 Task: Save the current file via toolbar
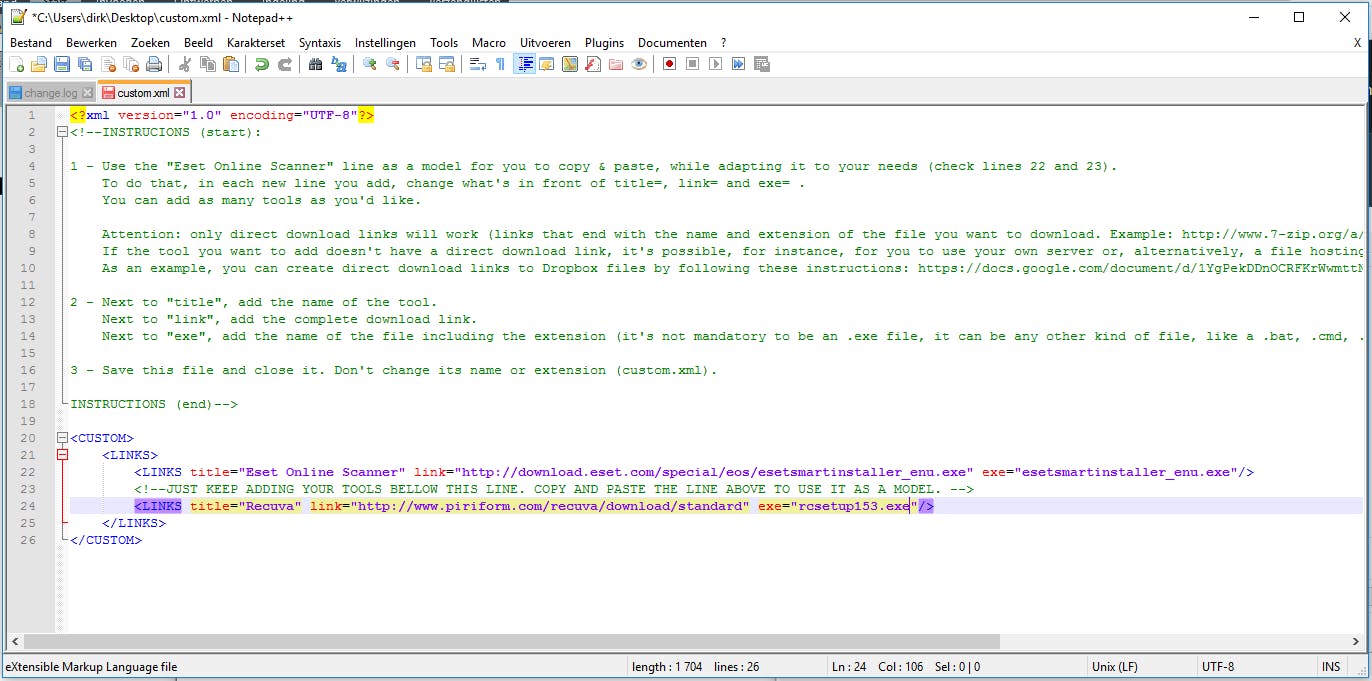coord(62,64)
